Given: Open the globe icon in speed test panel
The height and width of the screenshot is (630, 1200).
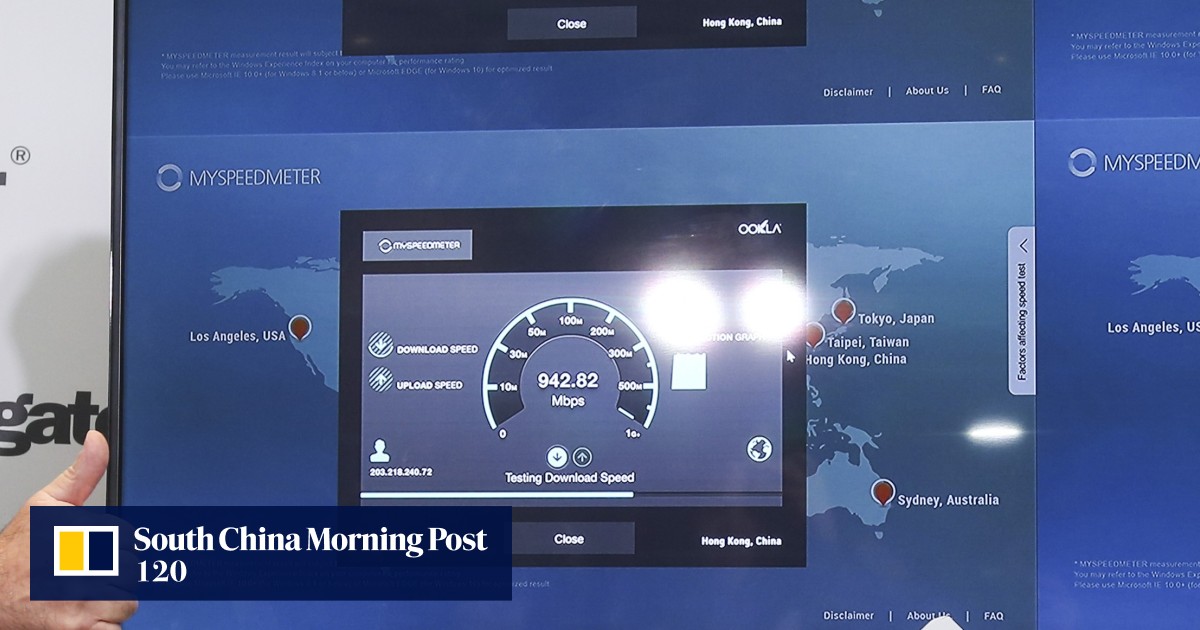Looking at the screenshot, I should (759, 450).
